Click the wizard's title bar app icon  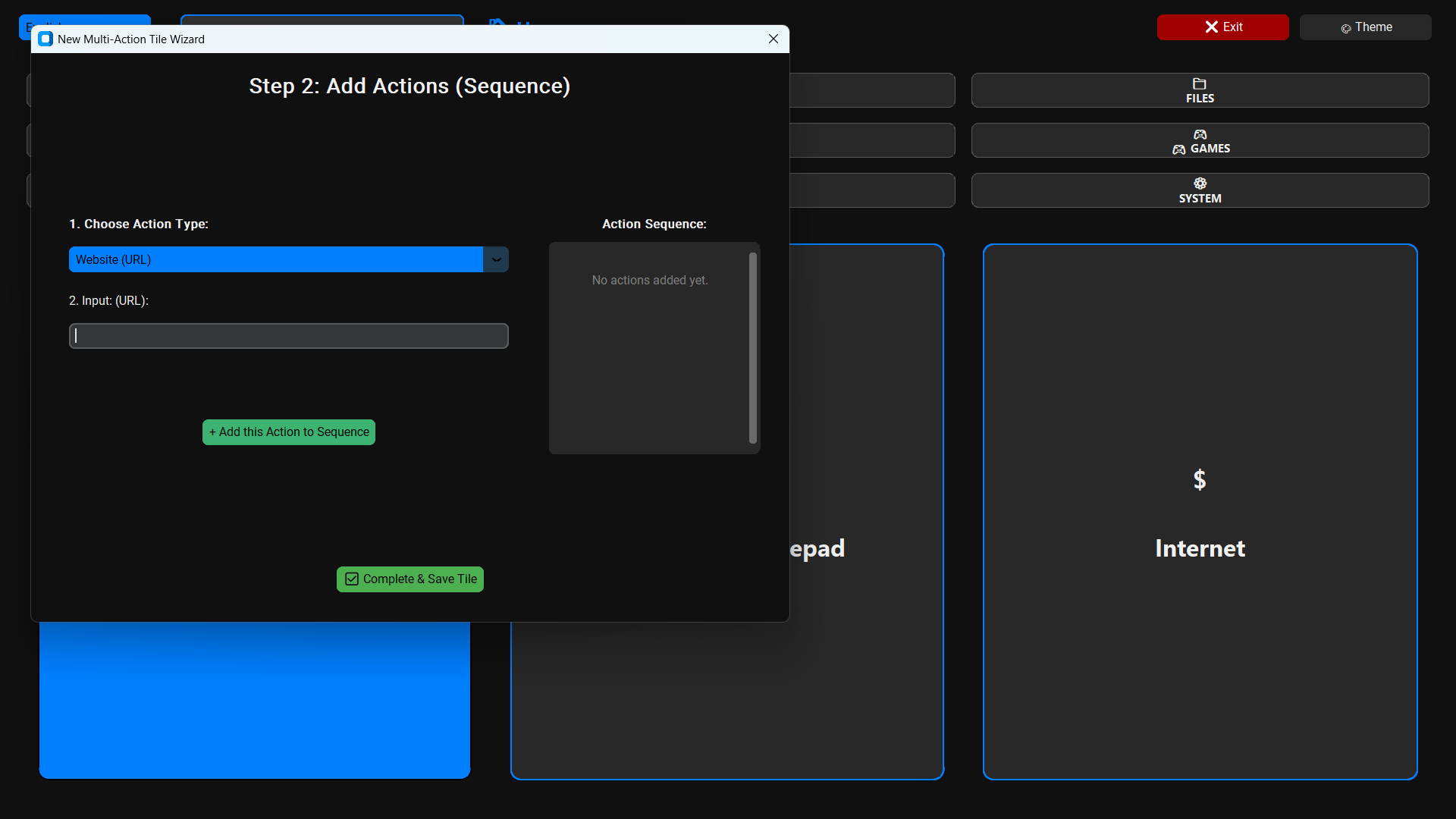point(45,39)
